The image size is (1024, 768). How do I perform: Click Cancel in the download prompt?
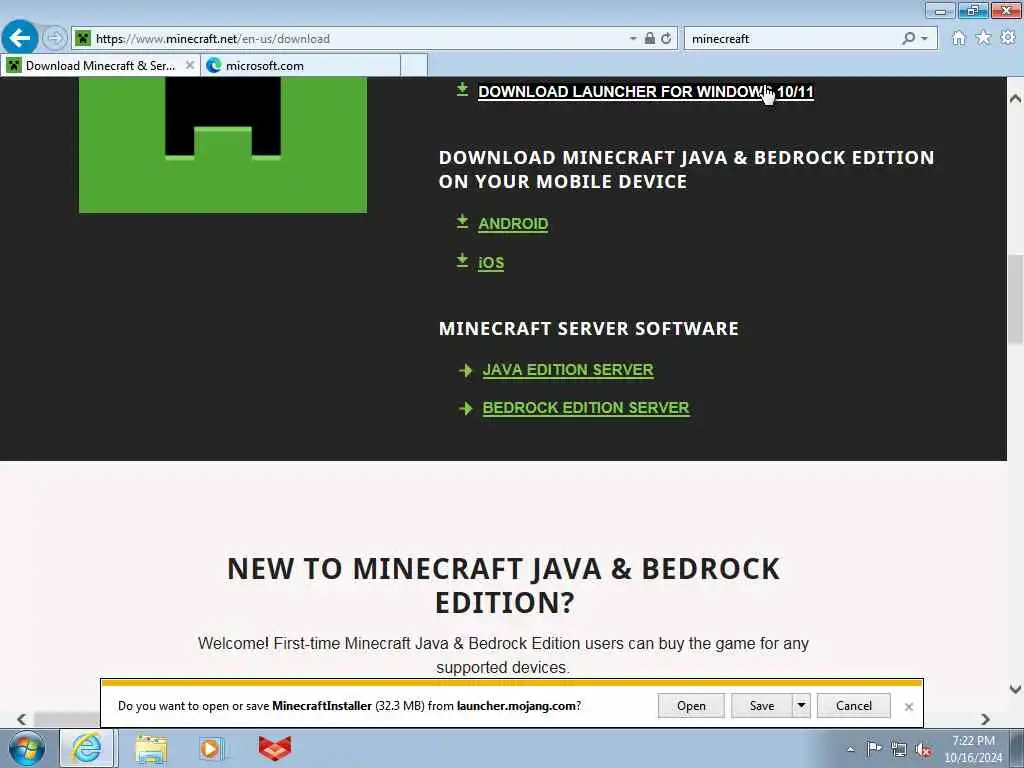(x=854, y=706)
